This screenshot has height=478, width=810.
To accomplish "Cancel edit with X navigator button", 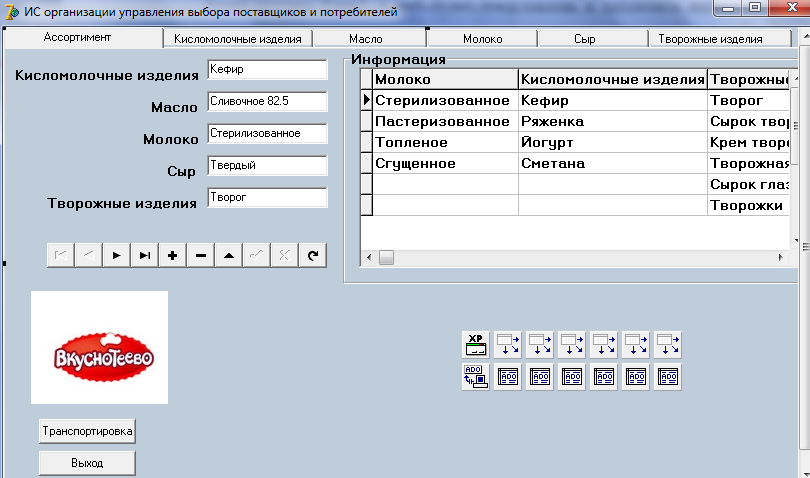I will [x=285, y=255].
